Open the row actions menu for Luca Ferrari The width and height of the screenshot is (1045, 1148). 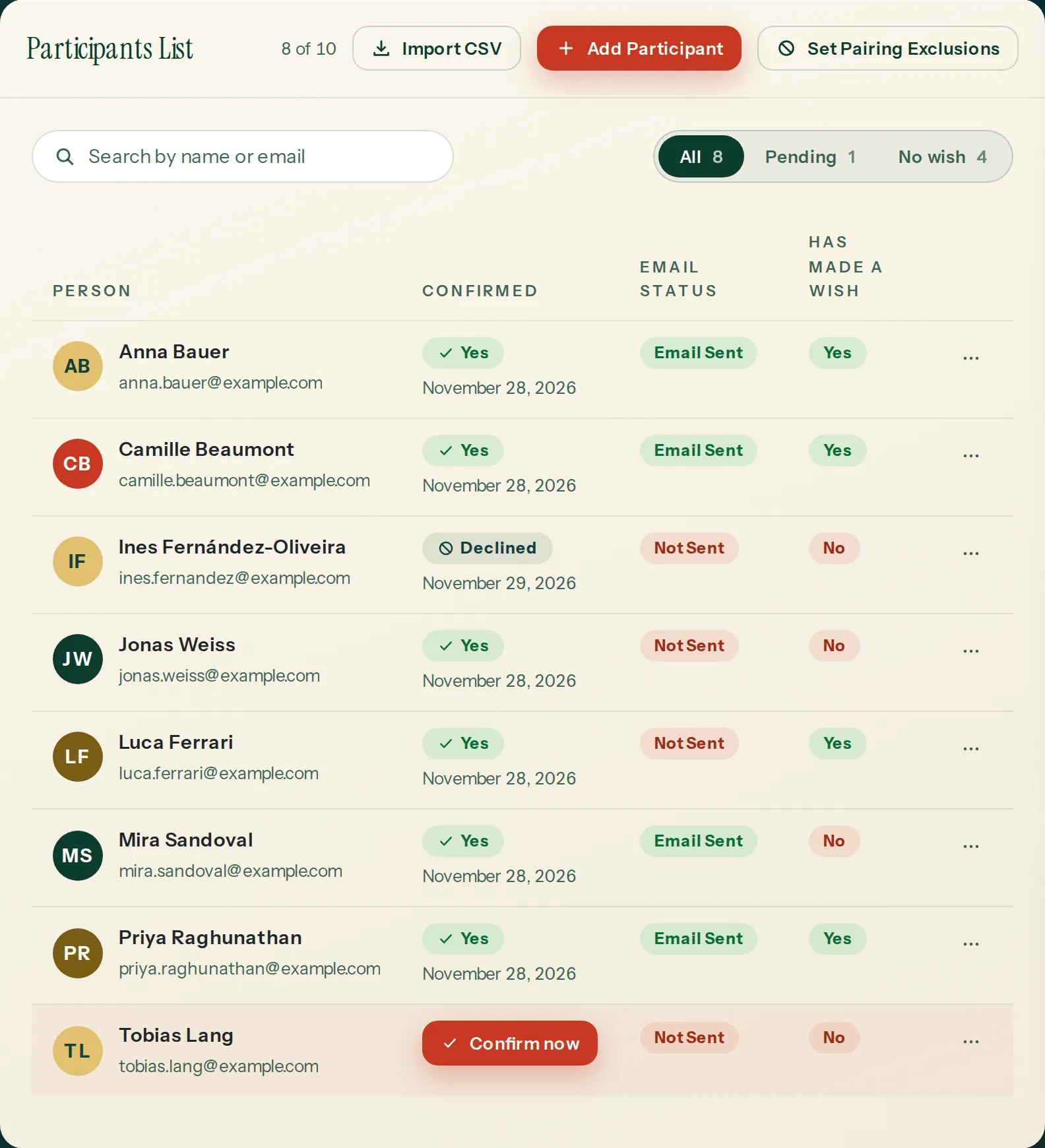point(970,748)
